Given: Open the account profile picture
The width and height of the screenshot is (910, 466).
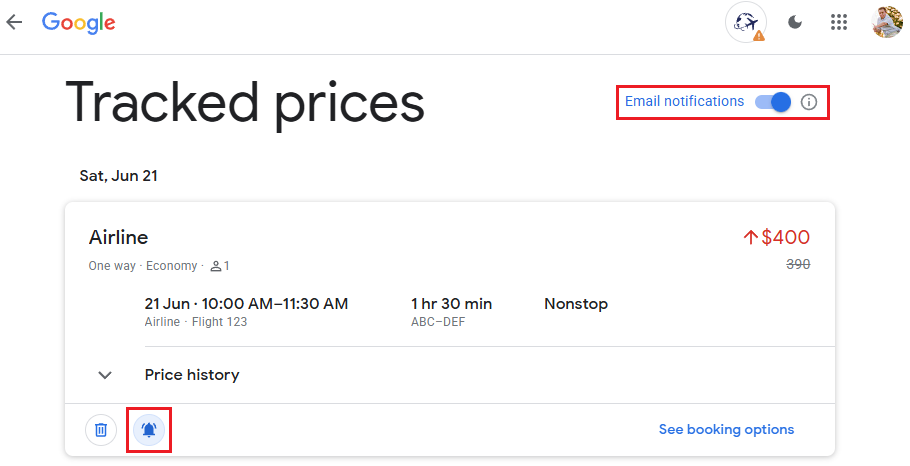Looking at the screenshot, I should [x=887, y=23].
